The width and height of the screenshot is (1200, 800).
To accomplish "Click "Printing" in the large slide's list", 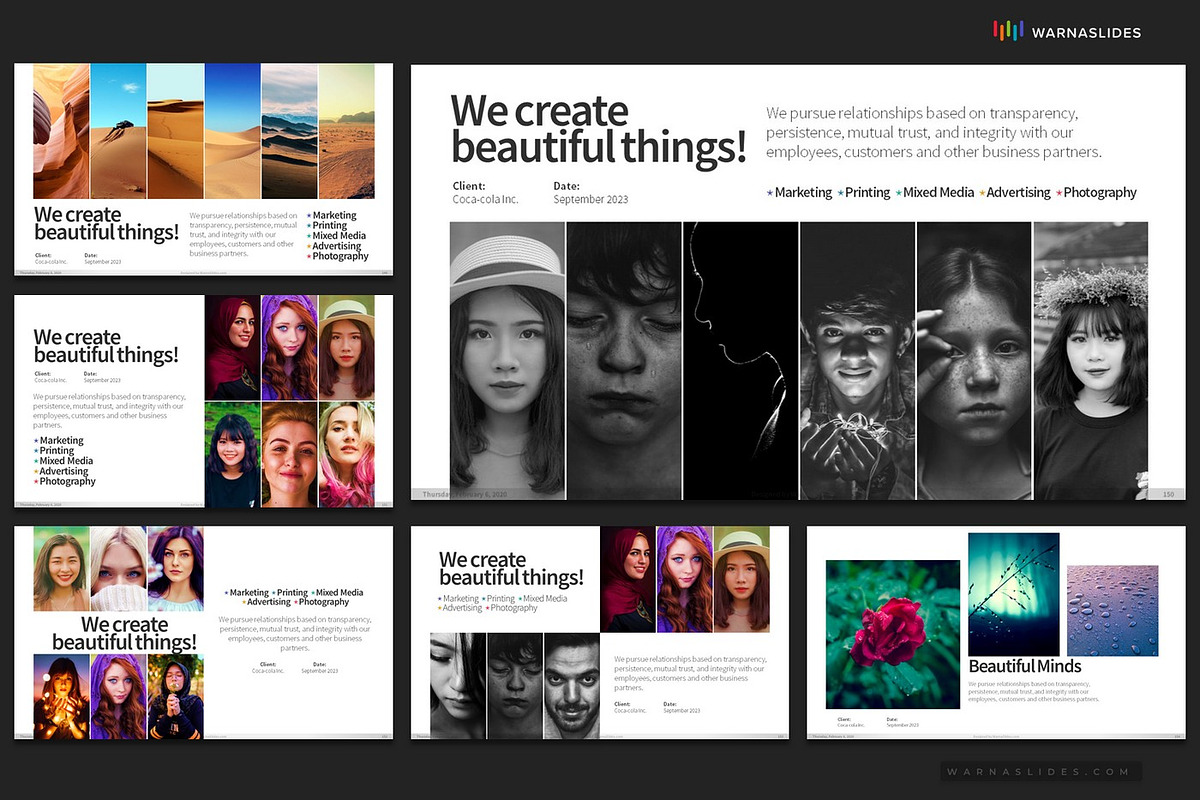I will click(867, 192).
